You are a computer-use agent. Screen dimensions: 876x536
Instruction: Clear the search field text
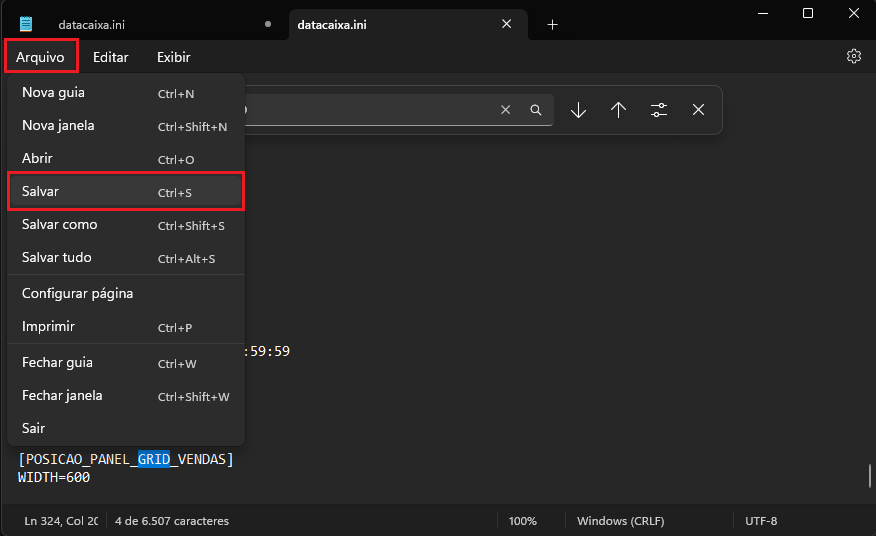[505, 110]
